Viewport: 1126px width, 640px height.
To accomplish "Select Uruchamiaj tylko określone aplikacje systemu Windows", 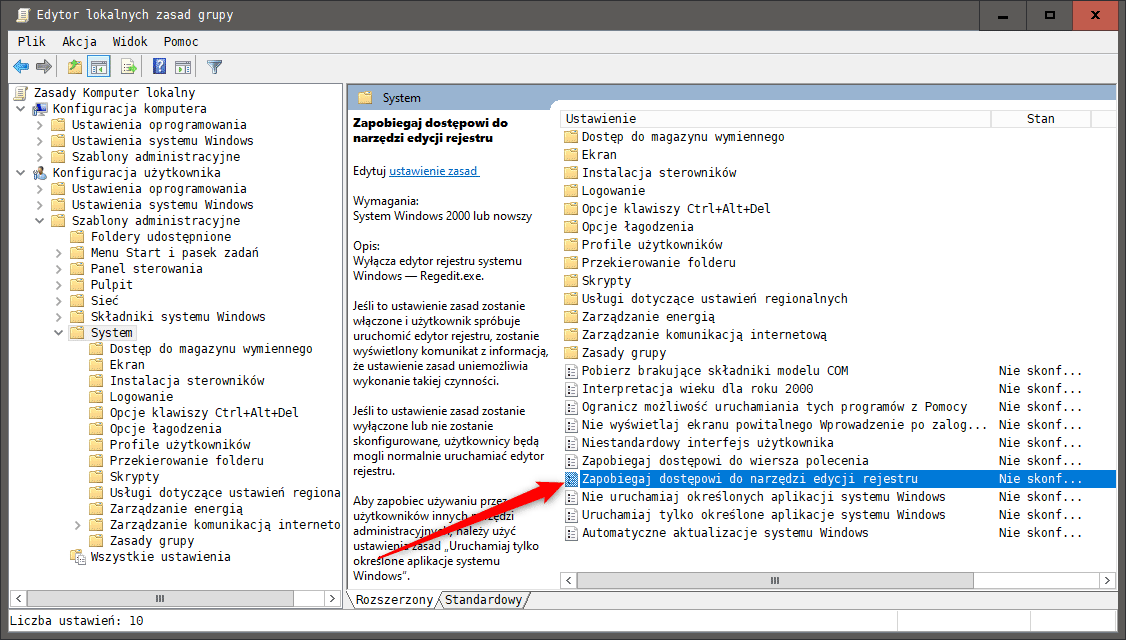I will (x=763, y=515).
